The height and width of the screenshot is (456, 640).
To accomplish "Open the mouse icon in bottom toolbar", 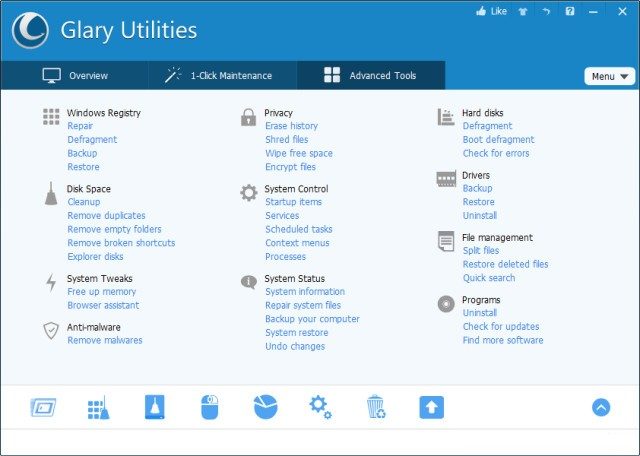I will [210, 407].
